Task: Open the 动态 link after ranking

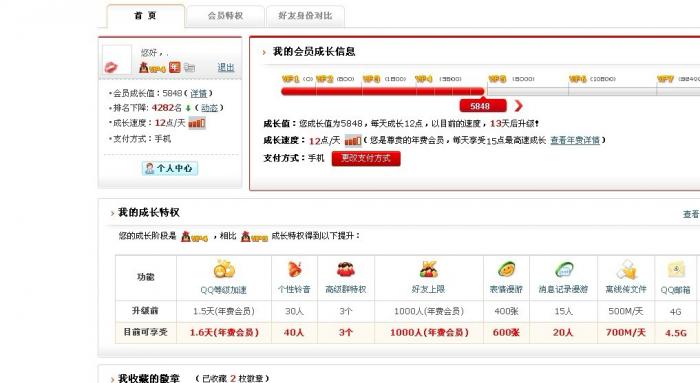Action: click(x=209, y=108)
